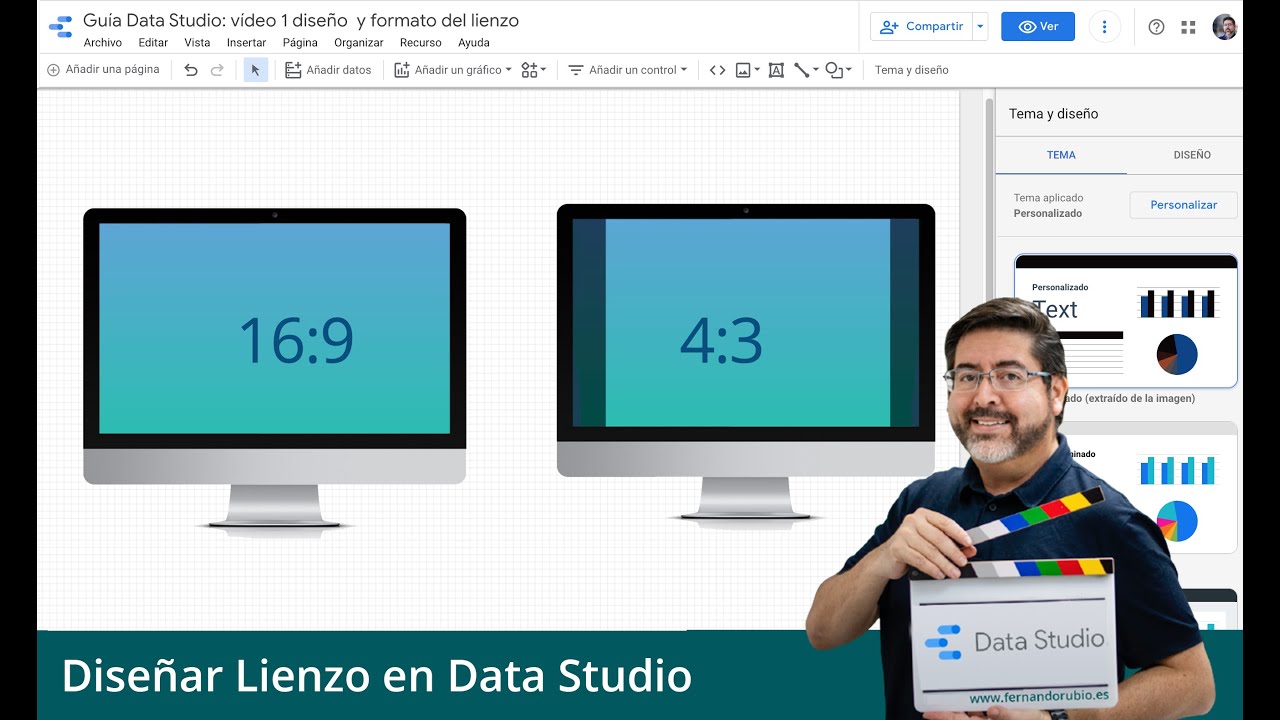Open the three-dot more options menu
Viewport: 1280px width, 720px height.
click(x=1104, y=27)
